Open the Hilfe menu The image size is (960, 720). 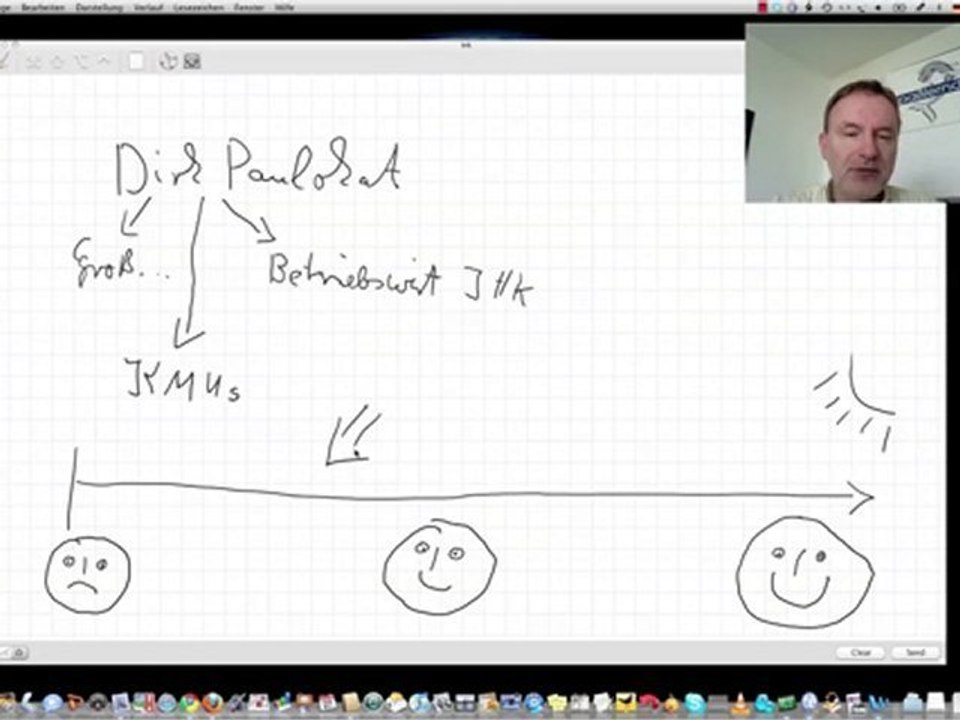tap(285, 7)
